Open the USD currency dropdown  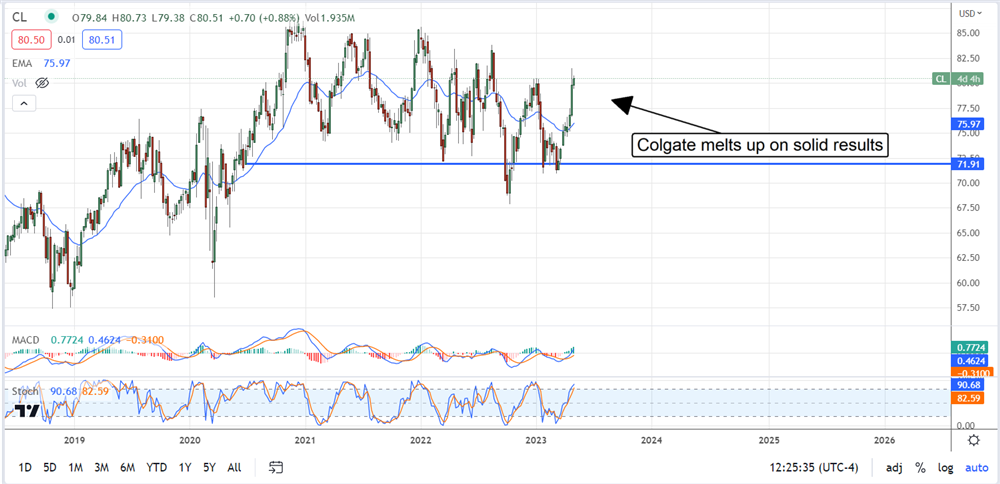tap(971, 13)
